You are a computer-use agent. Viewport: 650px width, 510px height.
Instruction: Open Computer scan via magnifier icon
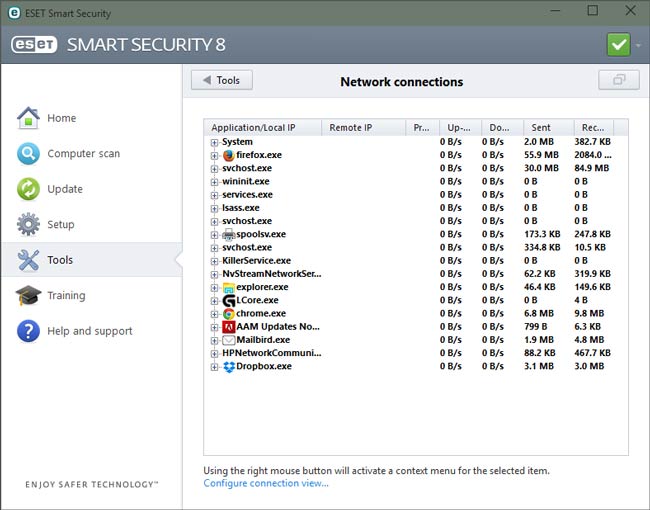pos(28,154)
